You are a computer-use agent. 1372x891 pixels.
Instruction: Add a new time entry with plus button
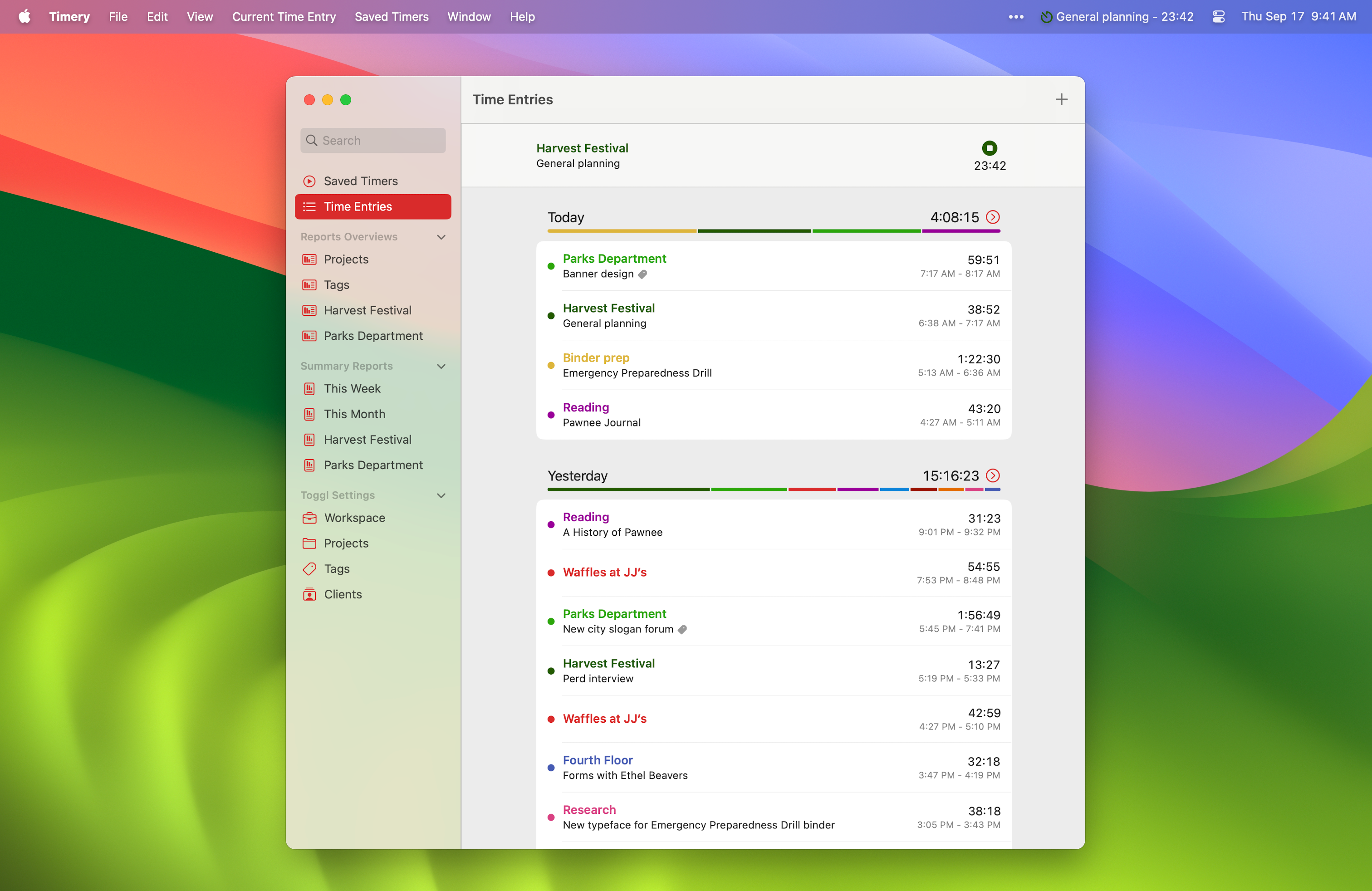click(1061, 100)
